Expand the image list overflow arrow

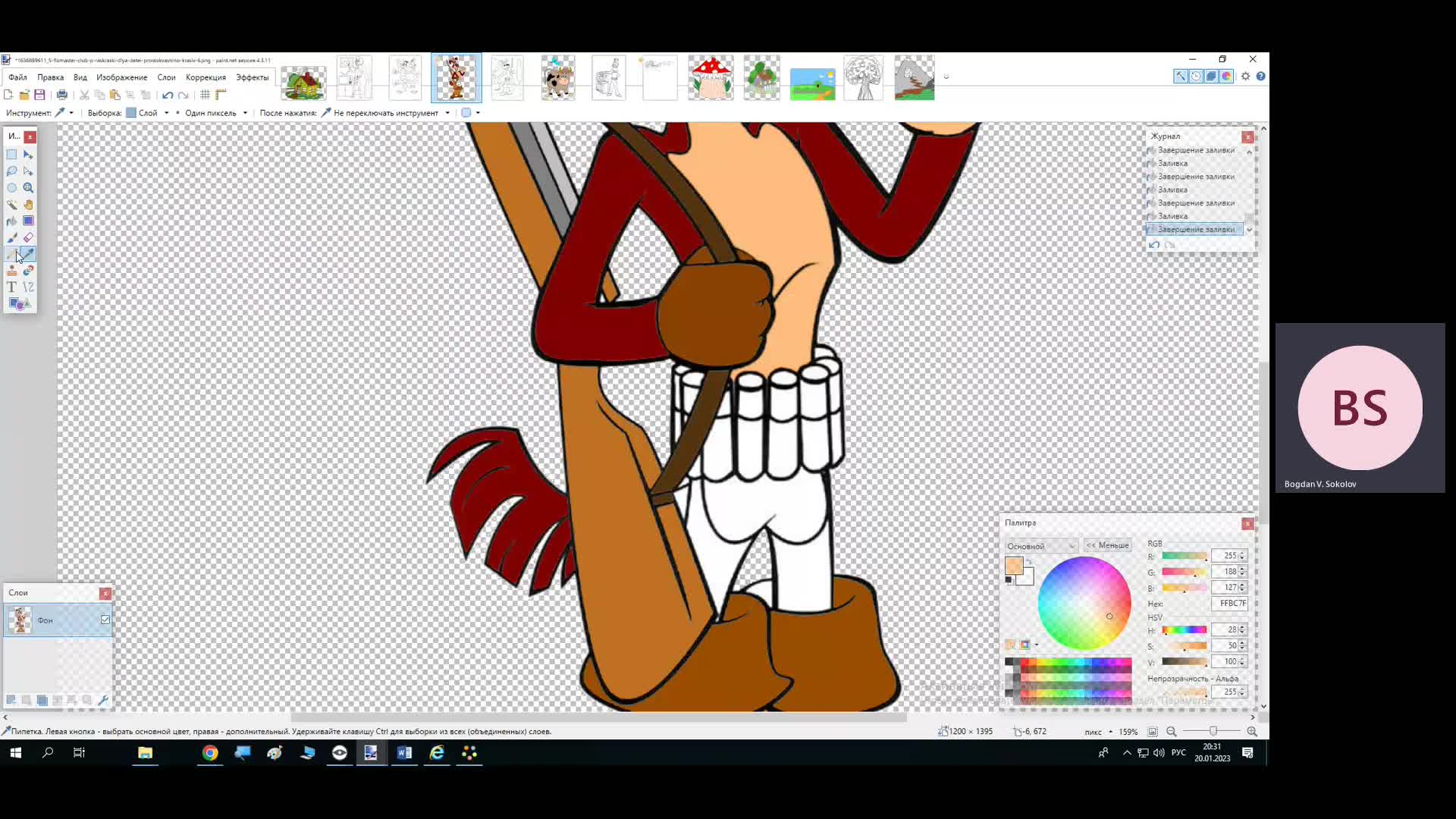(946, 77)
